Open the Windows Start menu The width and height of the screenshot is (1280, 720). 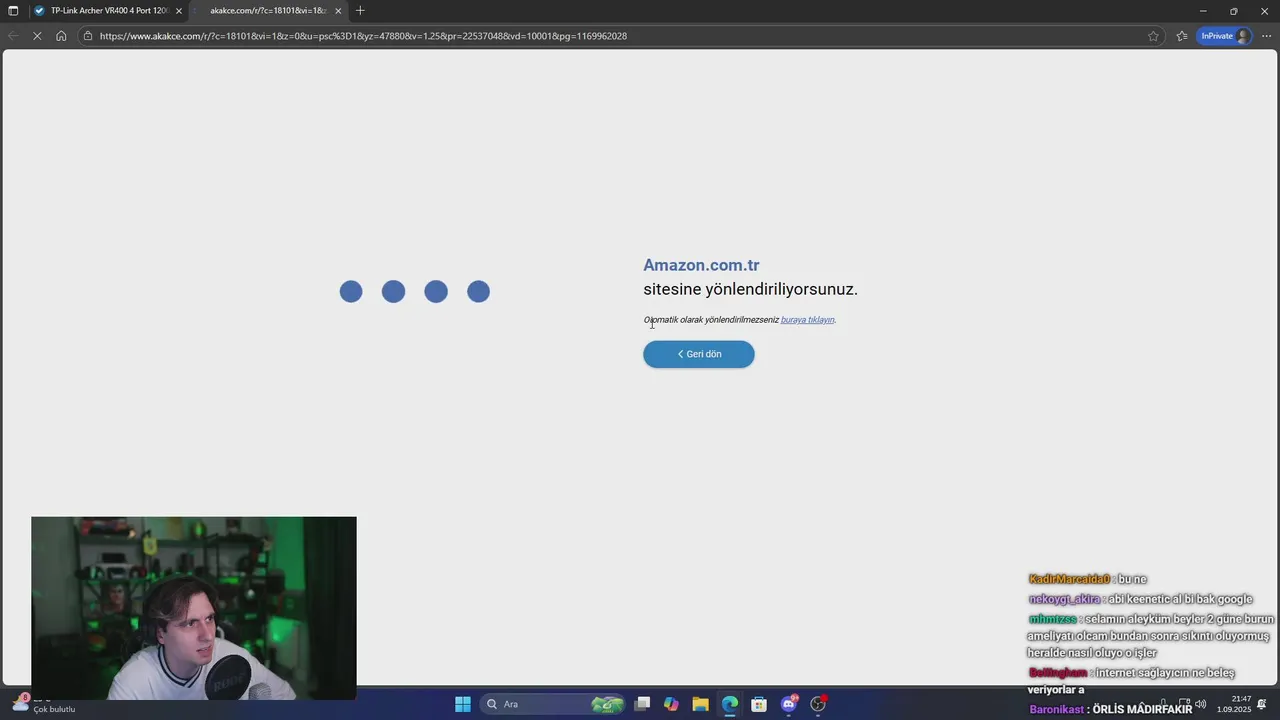click(463, 704)
